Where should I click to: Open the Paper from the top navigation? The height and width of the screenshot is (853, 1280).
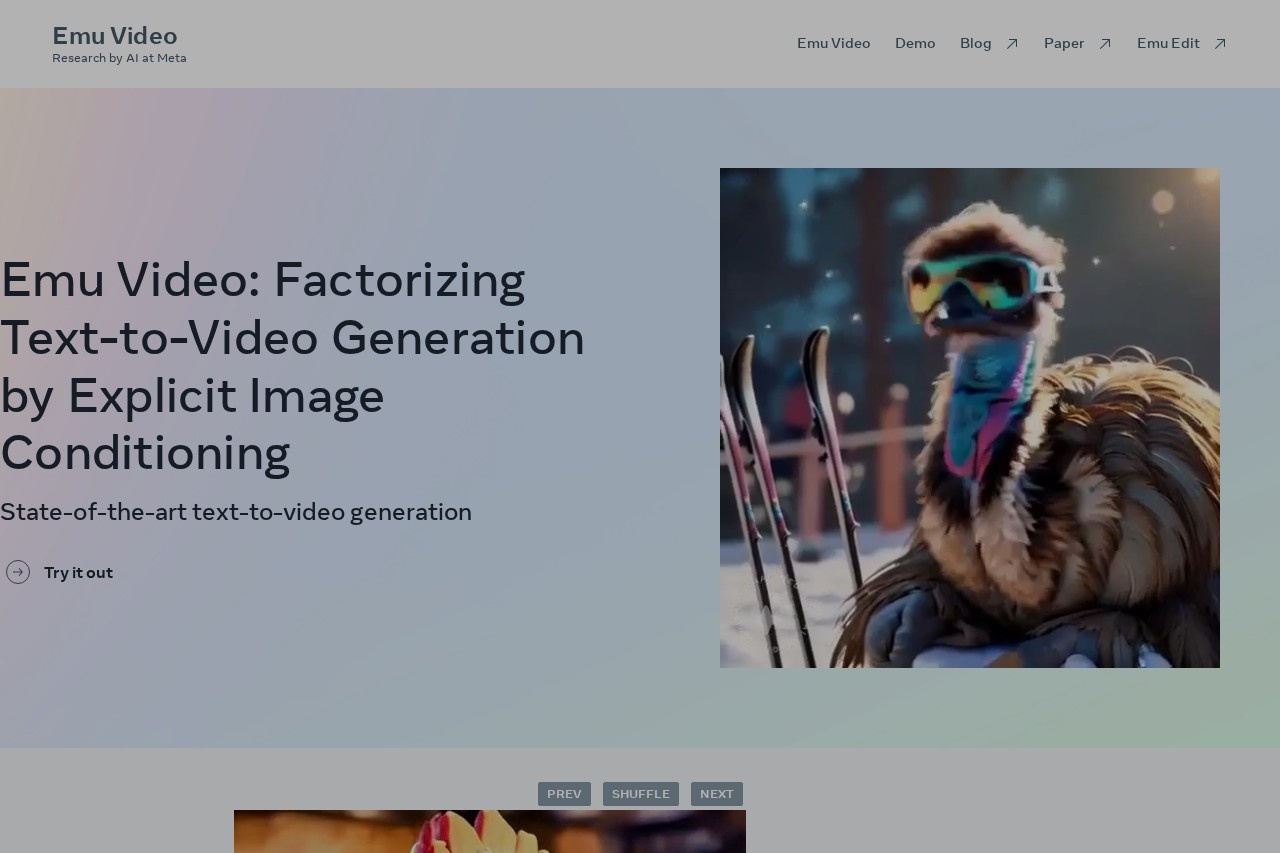point(1064,43)
